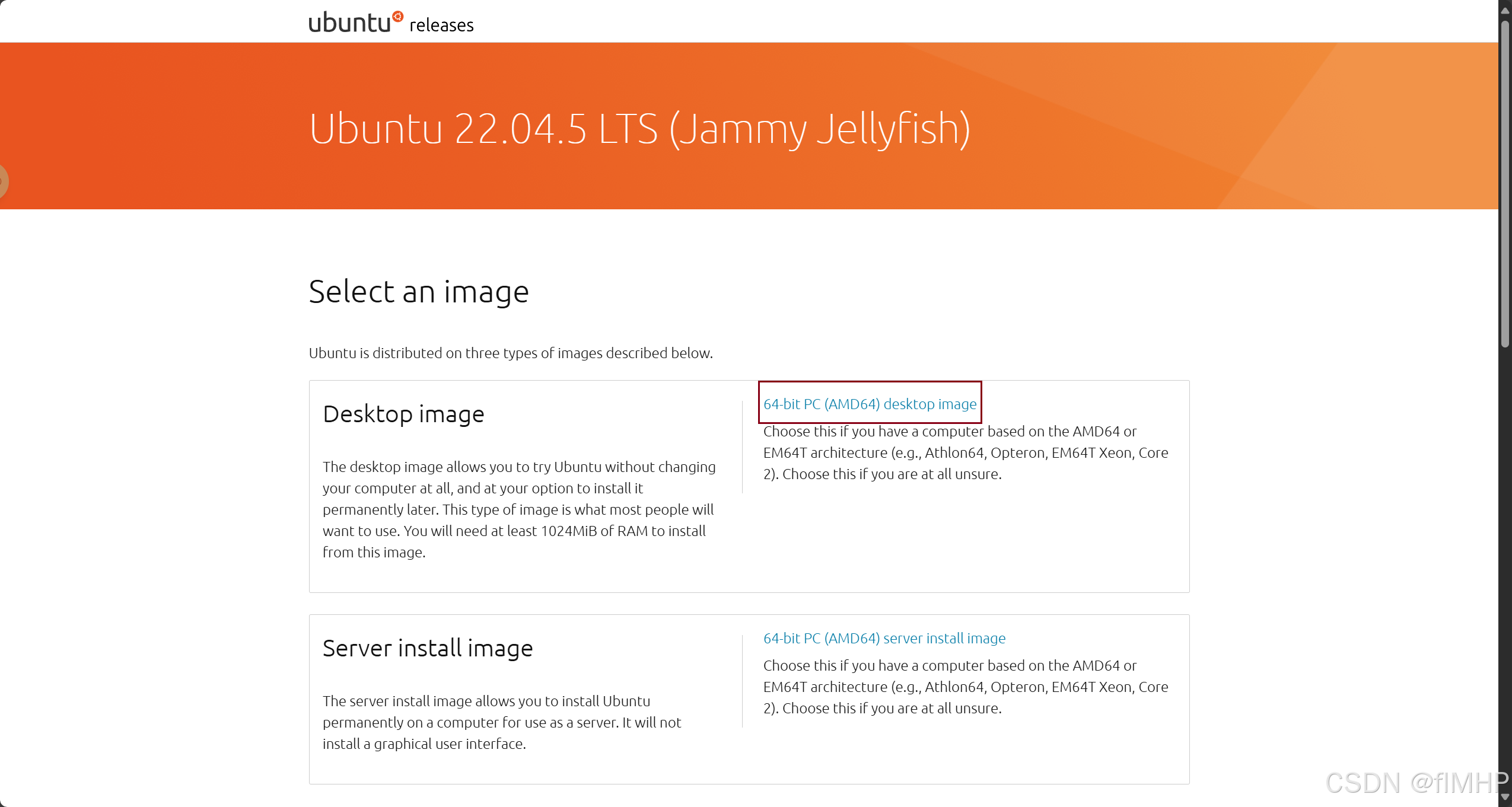The image size is (1512, 807).
Task: Click the server install image description paragraph
Action: tap(501, 722)
